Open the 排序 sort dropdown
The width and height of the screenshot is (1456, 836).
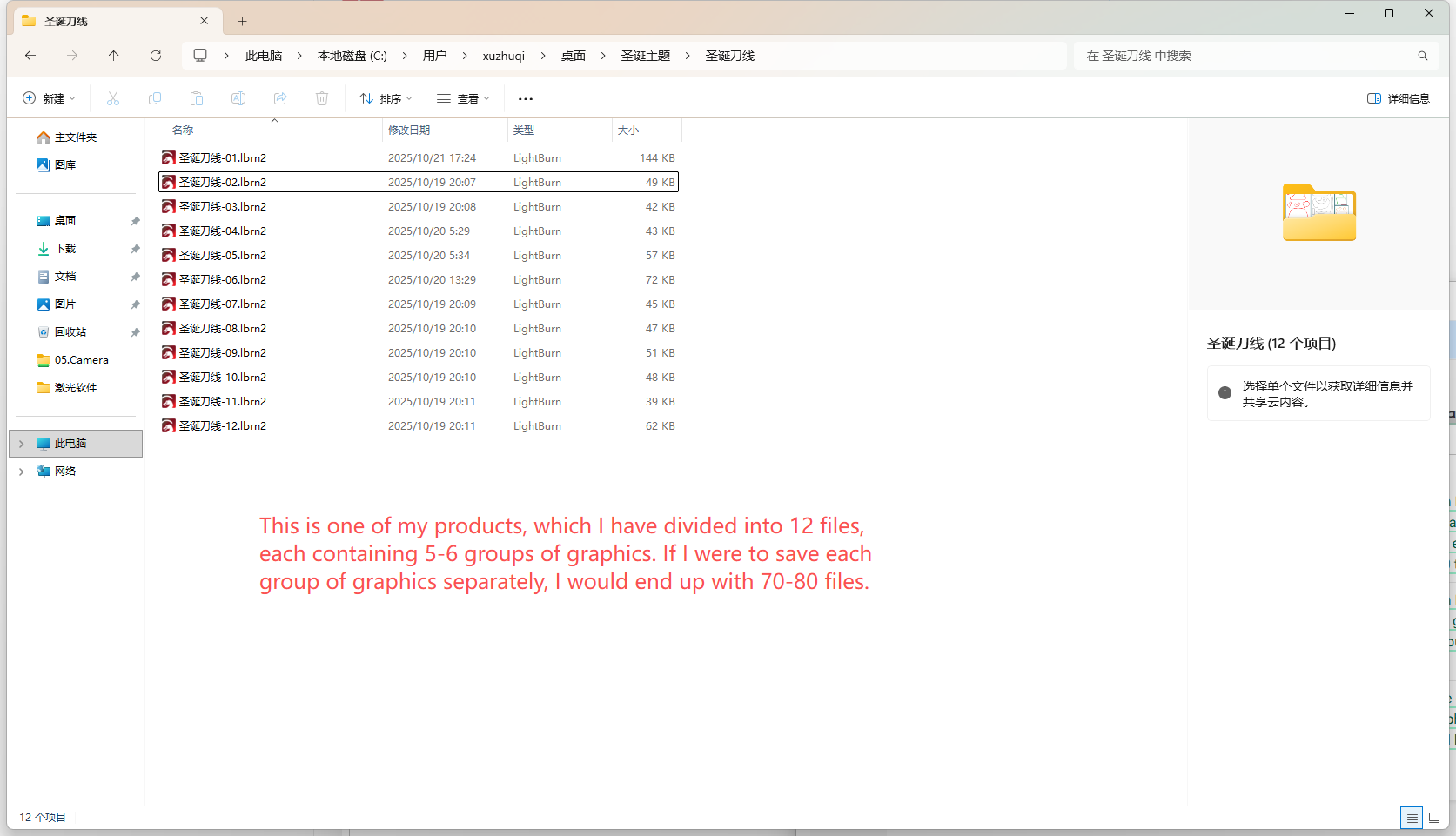pos(386,98)
